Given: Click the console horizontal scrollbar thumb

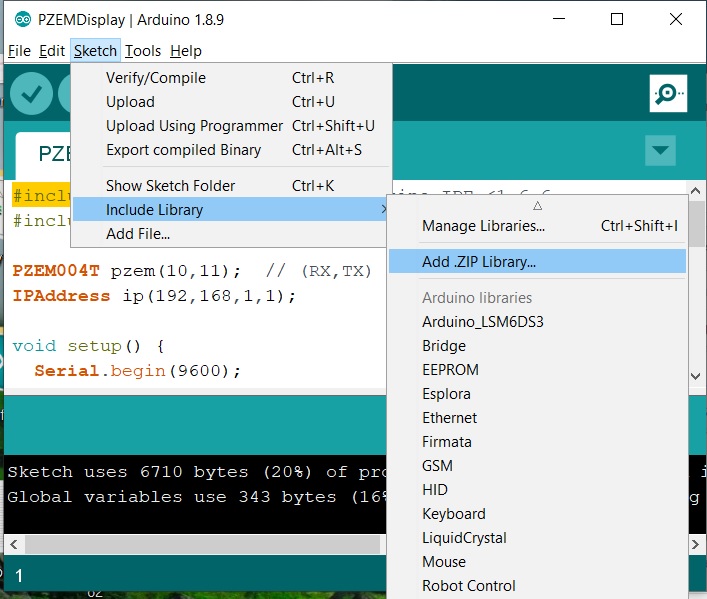Looking at the screenshot, I should 202,544.
